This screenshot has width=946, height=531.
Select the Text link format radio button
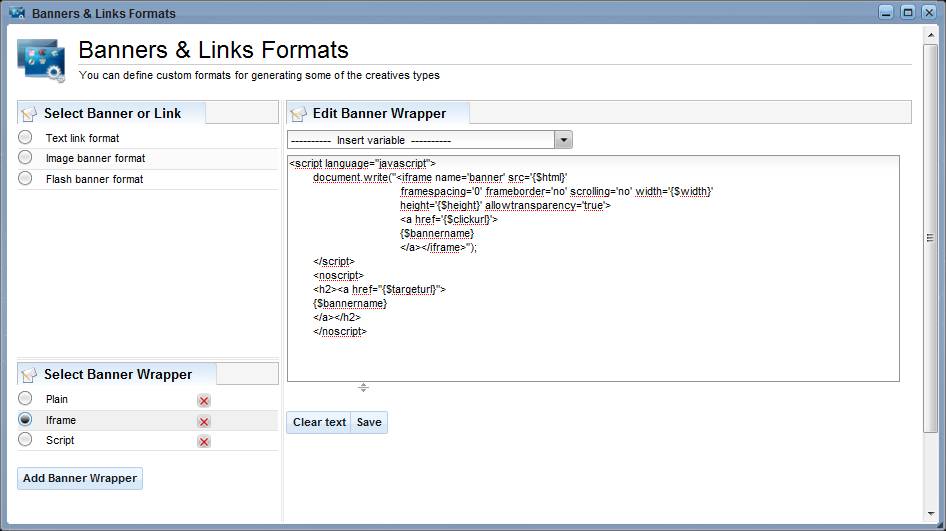tap(25, 137)
